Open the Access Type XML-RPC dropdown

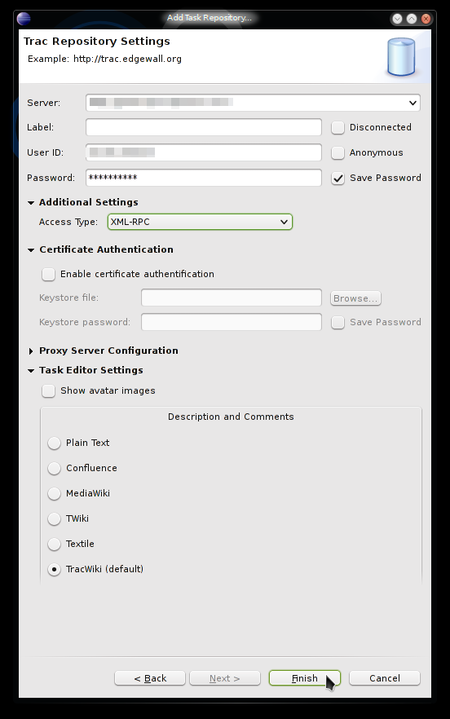pyautogui.click(x=200, y=222)
